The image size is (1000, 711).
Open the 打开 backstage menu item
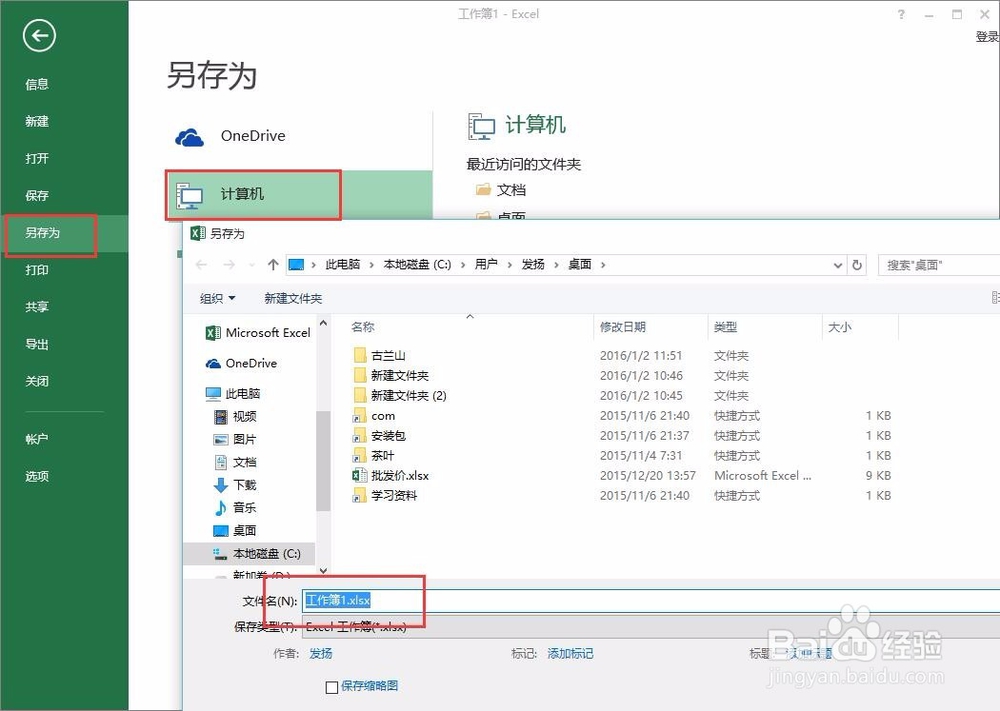pyautogui.click(x=37, y=158)
